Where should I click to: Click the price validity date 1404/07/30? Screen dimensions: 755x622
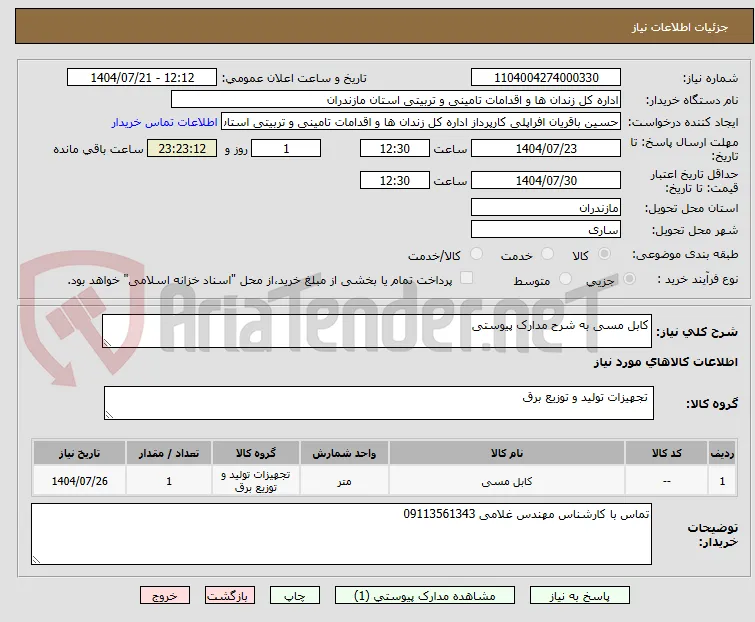point(546,181)
